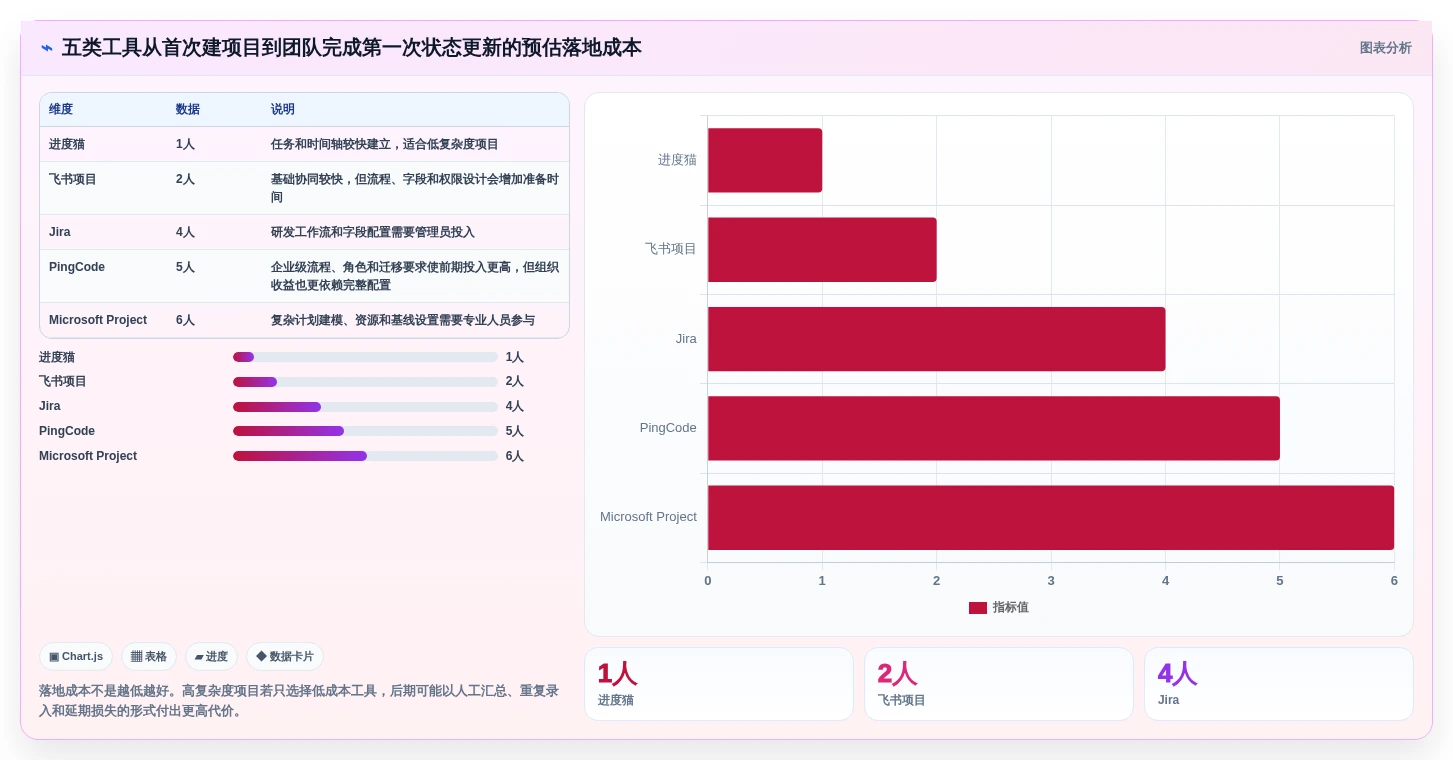Screen dimensions: 1453x760
Task: Open the 4人 Jira data card
Action: click(1279, 684)
